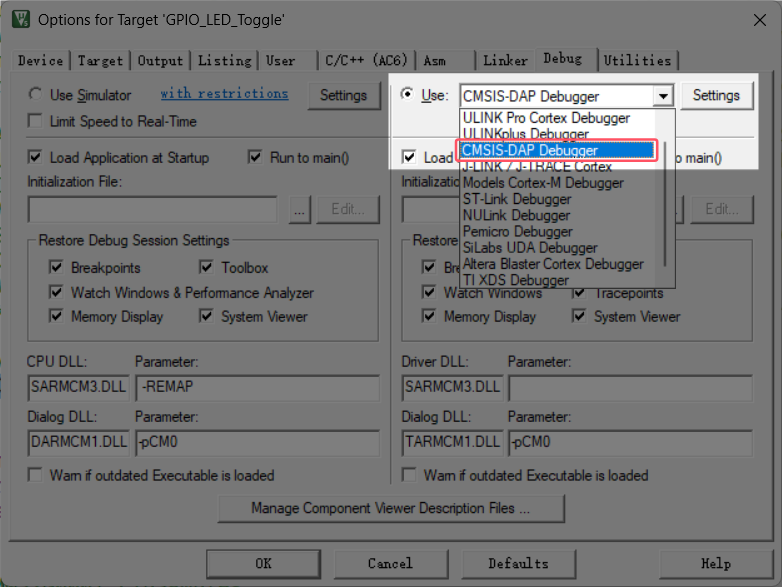The height and width of the screenshot is (587, 782).
Task: Open Settings next to CMSIS-DAP Debugger
Action: point(716,95)
